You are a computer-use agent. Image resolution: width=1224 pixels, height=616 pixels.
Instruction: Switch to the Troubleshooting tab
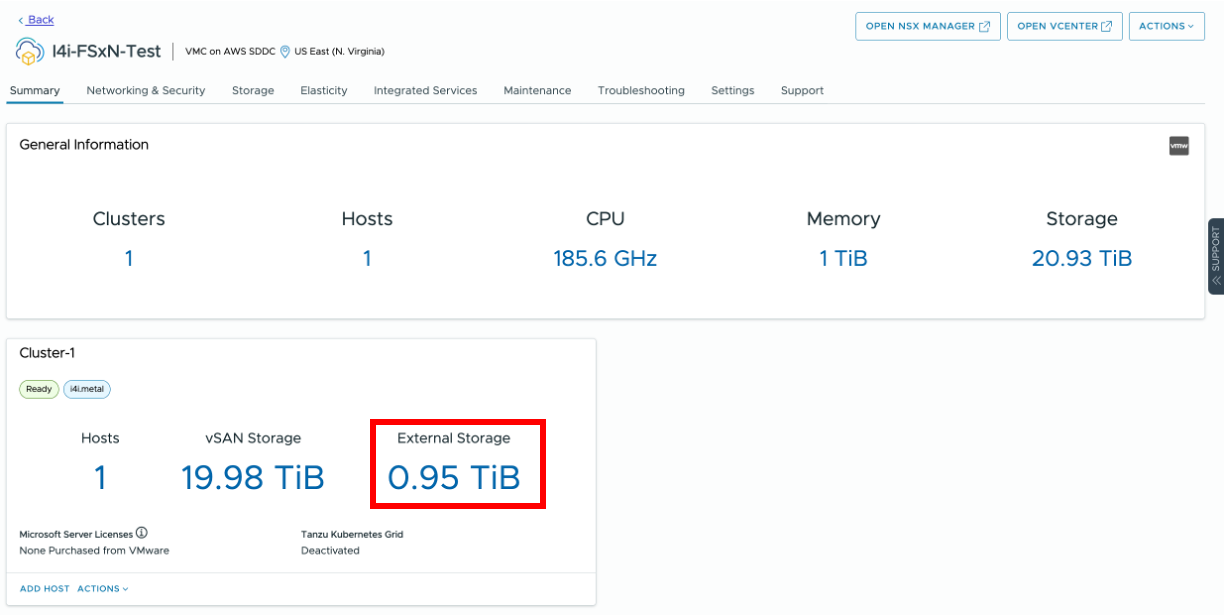(x=641, y=91)
